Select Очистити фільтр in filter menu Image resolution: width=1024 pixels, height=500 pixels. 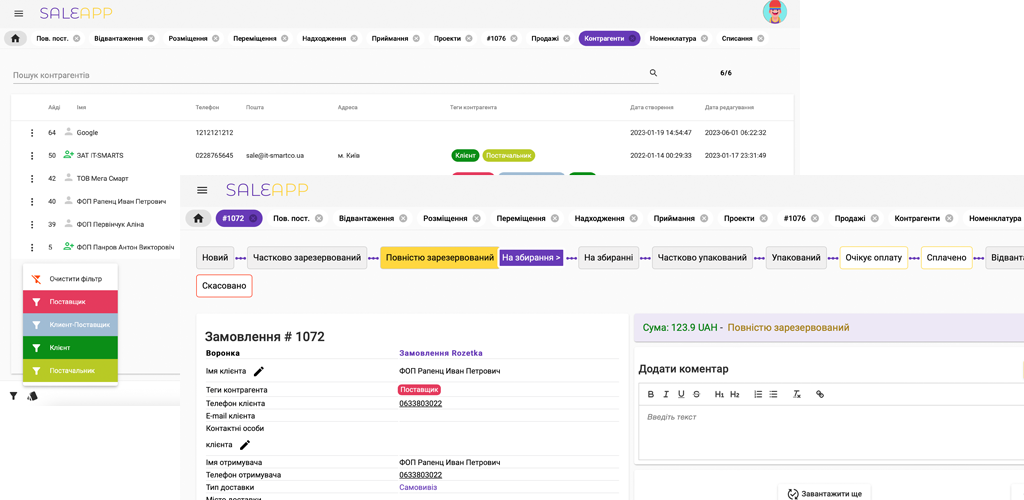pos(70,279)
